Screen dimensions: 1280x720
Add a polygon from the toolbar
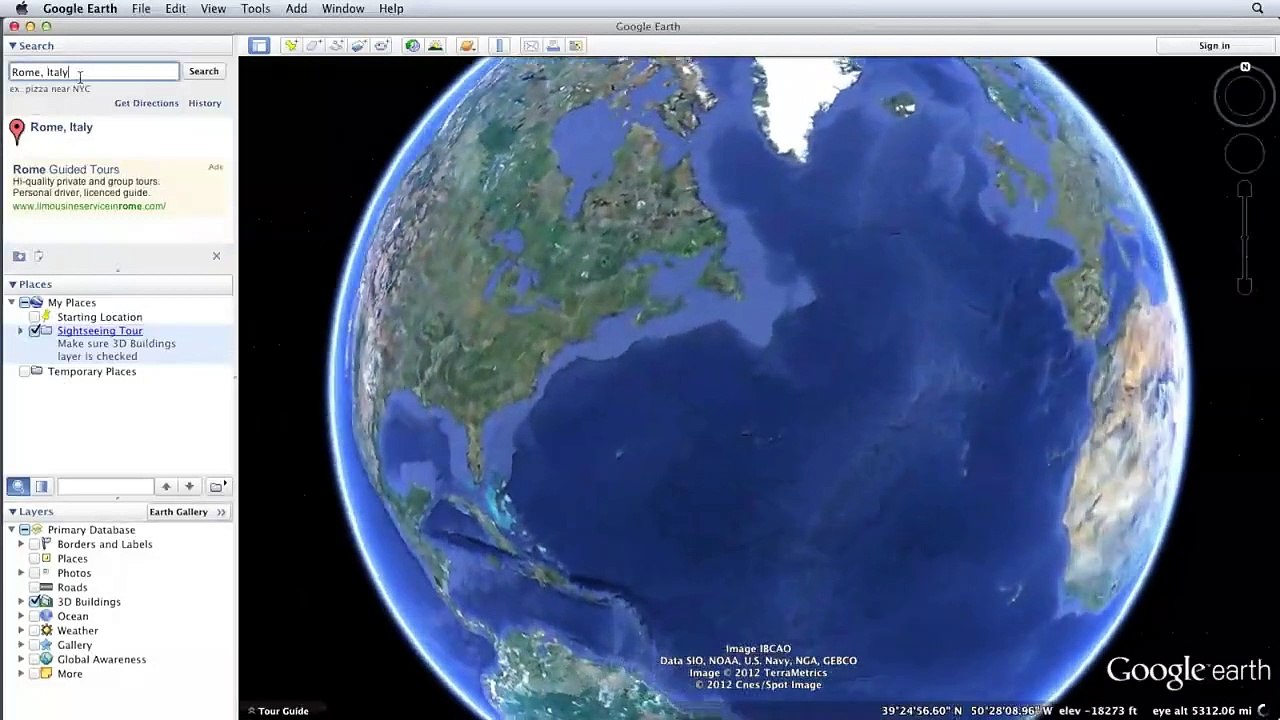pos(313,46)
